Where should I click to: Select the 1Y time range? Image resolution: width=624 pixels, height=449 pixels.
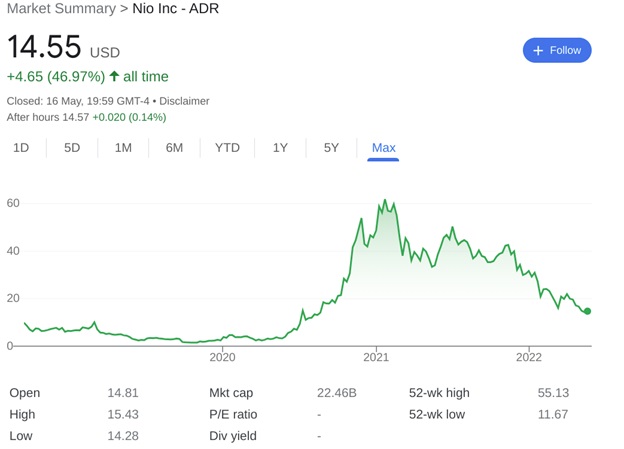[x=280, y=148]
